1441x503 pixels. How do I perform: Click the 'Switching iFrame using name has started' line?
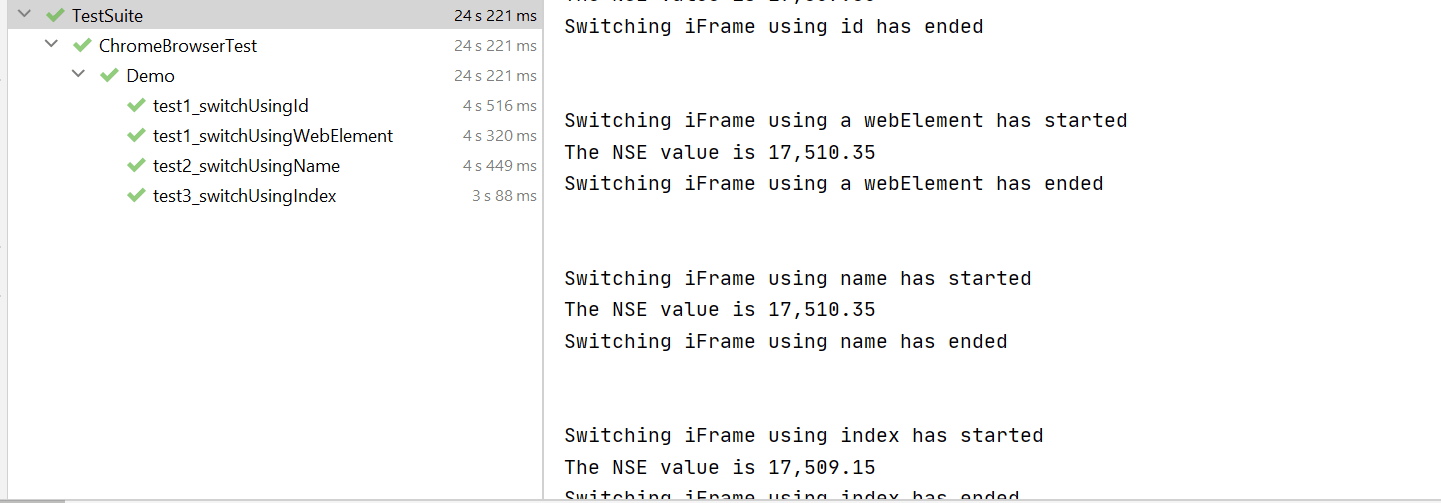(x=797, y=278)
